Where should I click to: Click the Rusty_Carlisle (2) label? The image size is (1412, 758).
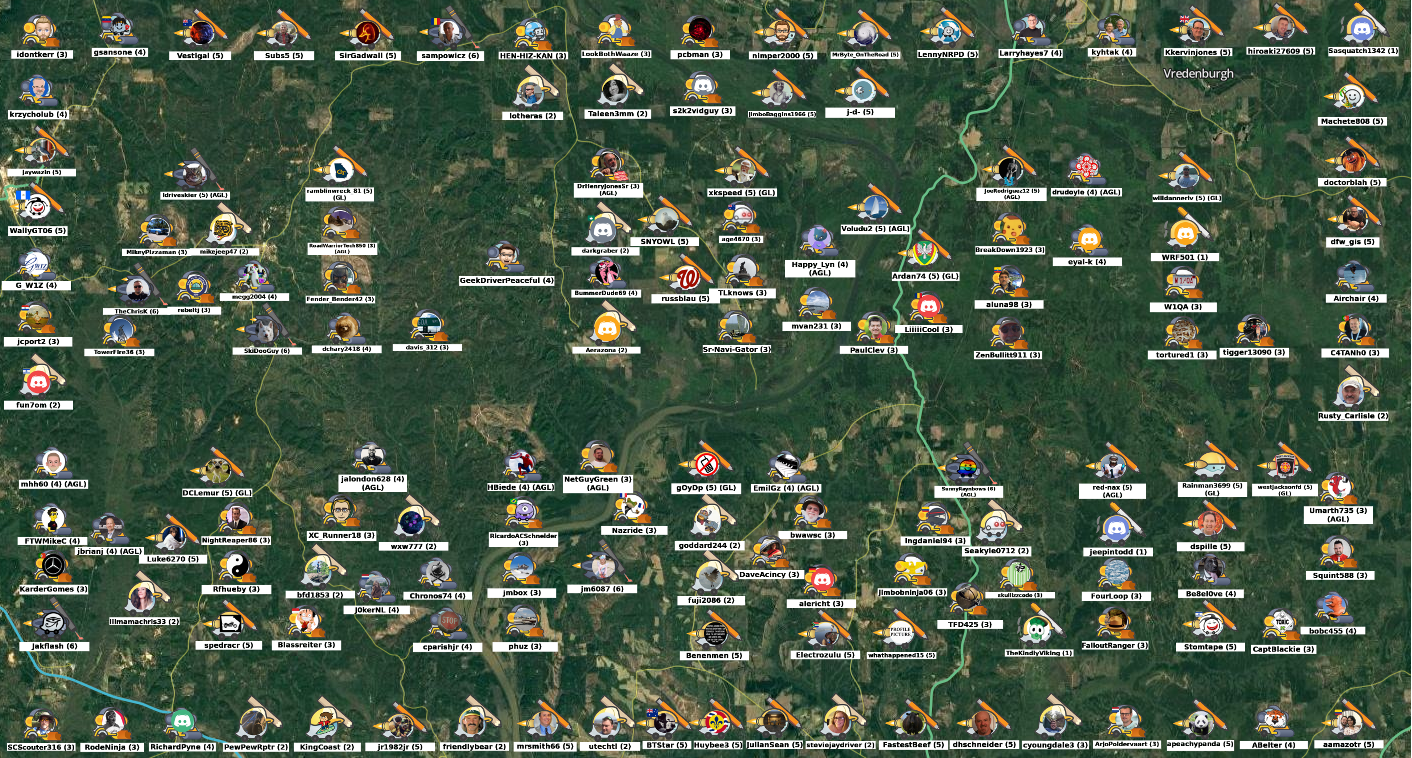pyautogui.click(x=1353, y=416)
